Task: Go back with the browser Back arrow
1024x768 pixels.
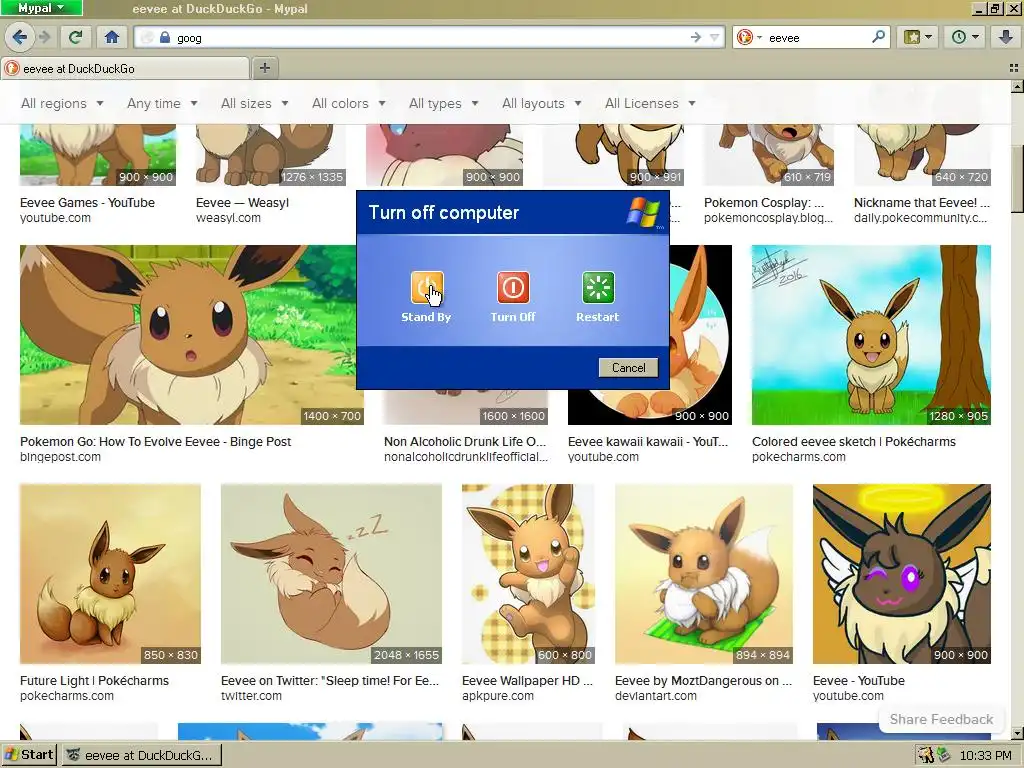Action: pyautogui.click(x=20, y=37)
